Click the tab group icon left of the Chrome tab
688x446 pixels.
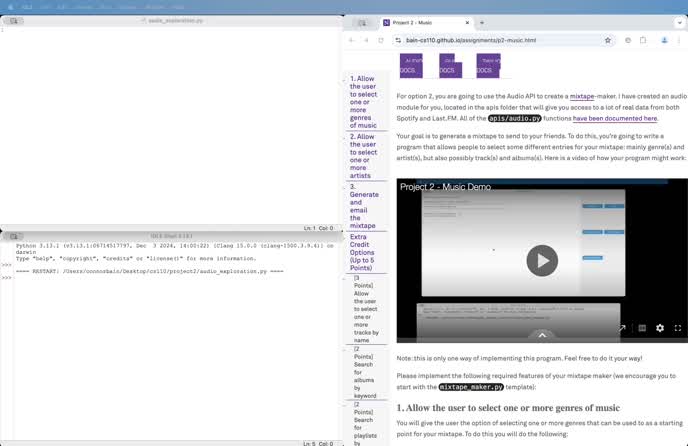[x=362, y=23]
